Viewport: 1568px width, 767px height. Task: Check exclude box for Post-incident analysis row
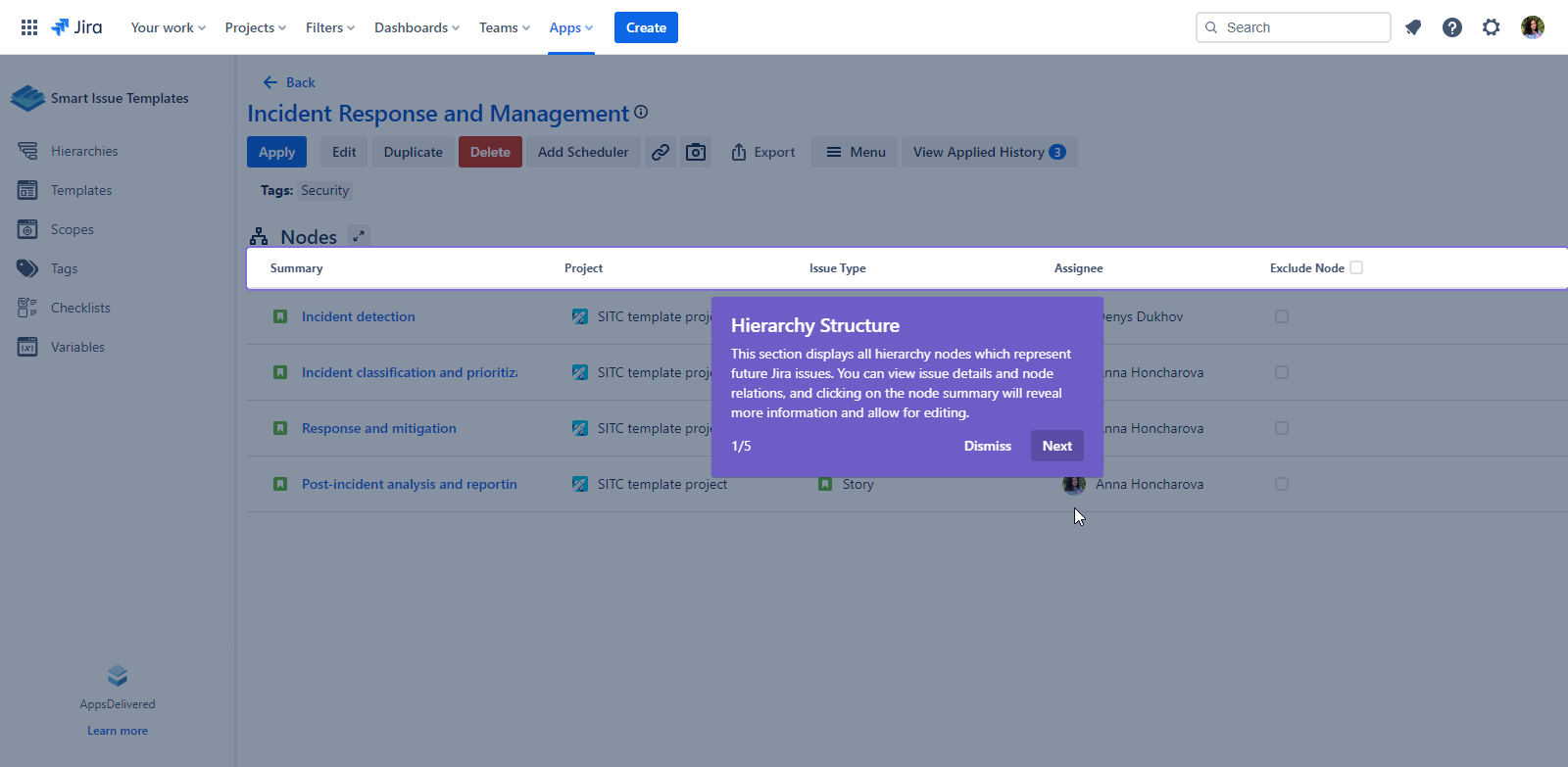[x=1282, y=484]
